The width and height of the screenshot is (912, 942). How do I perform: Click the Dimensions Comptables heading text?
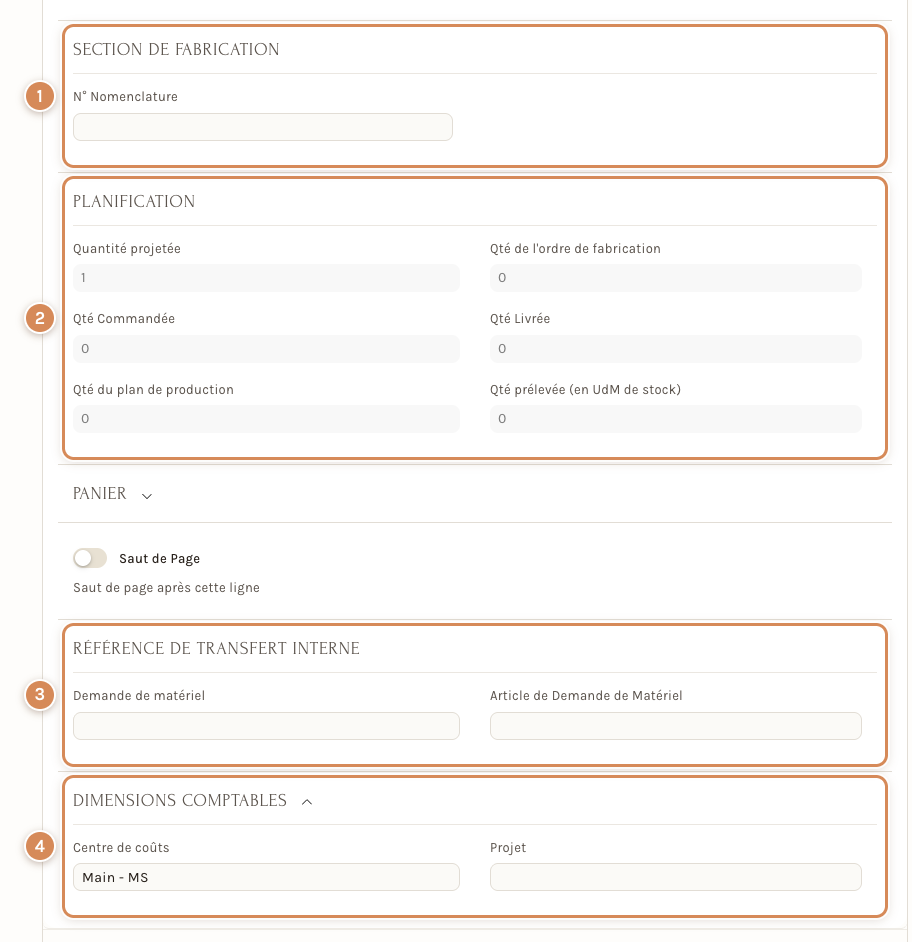[x=180, y=800]
